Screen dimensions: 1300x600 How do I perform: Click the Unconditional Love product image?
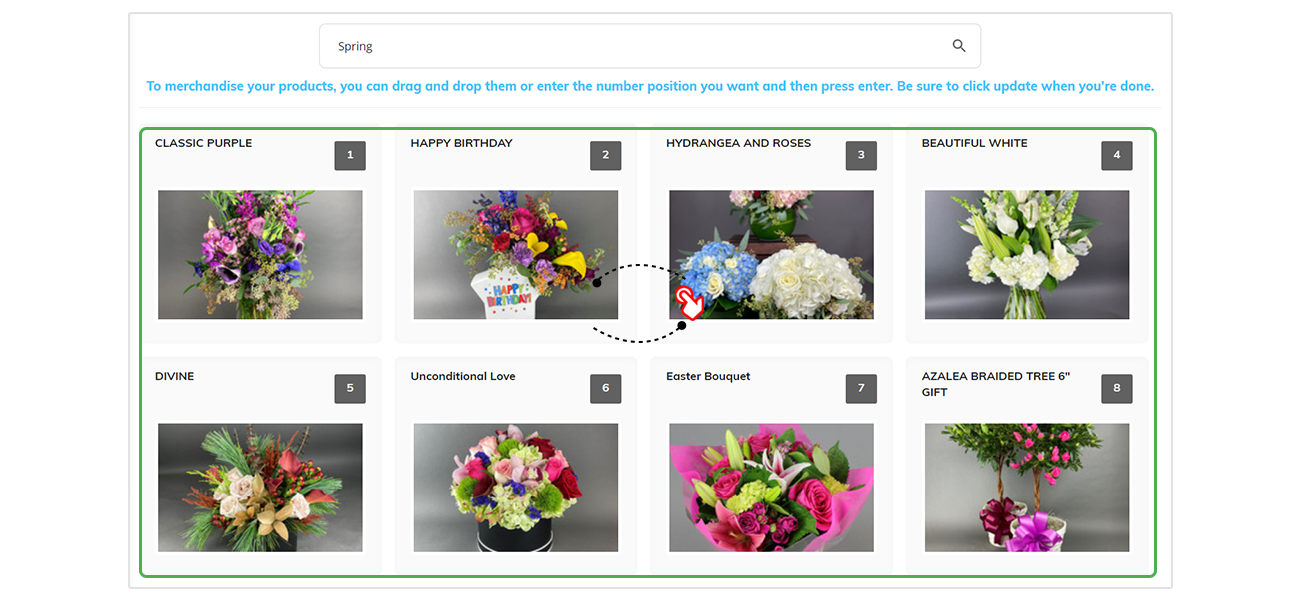pos(515,487)
